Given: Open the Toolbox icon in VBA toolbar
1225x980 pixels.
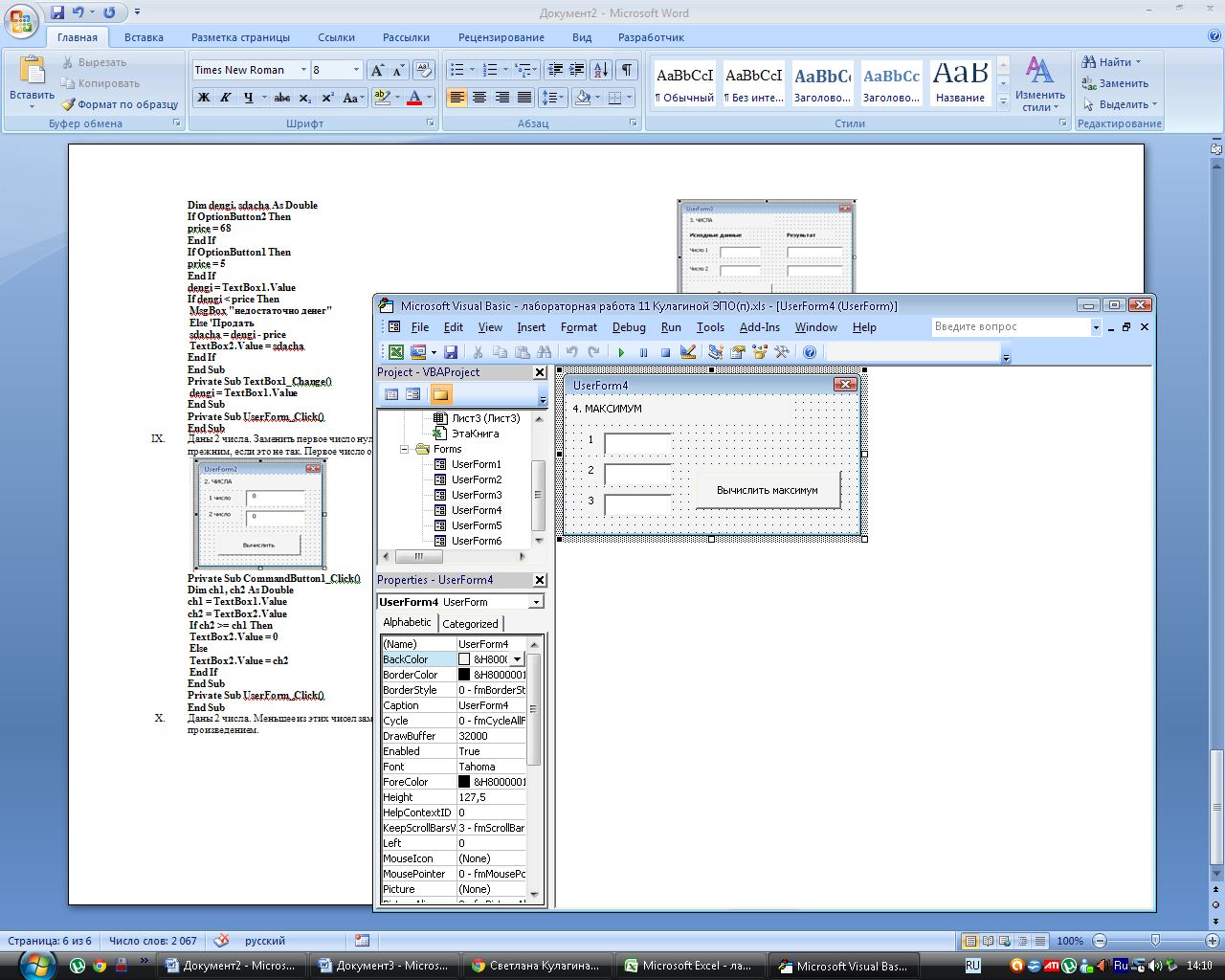Looking at the screenshot, I should 782,352.
